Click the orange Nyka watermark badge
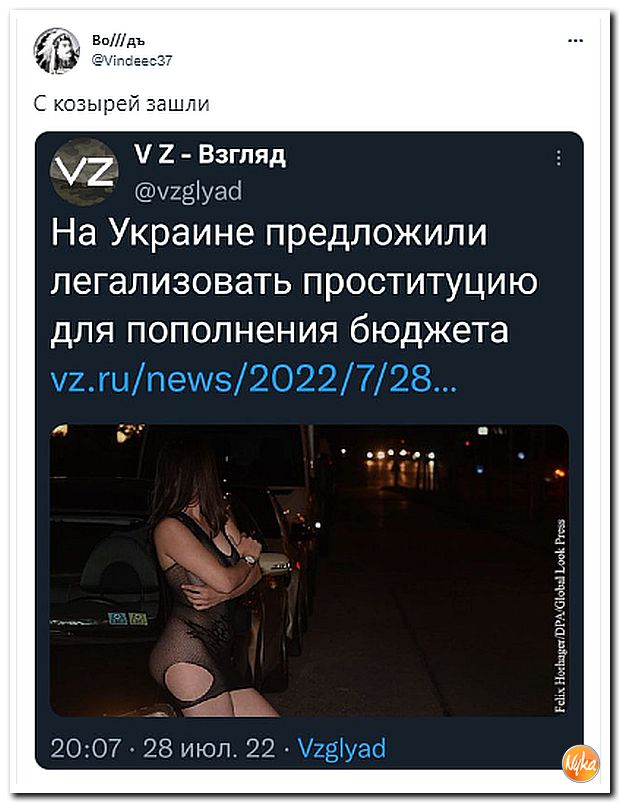621x804 pixels. coord(580,763)
